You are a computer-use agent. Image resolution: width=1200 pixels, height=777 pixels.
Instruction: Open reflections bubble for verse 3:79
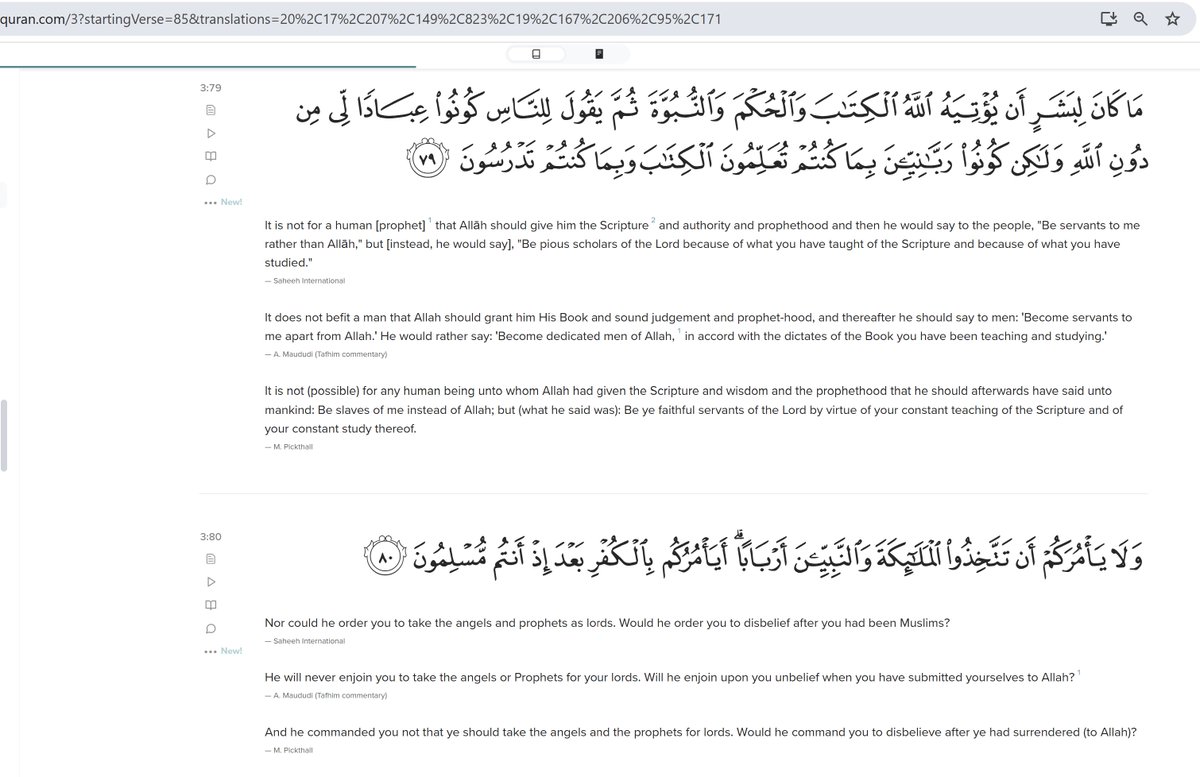pyautogui.click(x=210, y=180)
